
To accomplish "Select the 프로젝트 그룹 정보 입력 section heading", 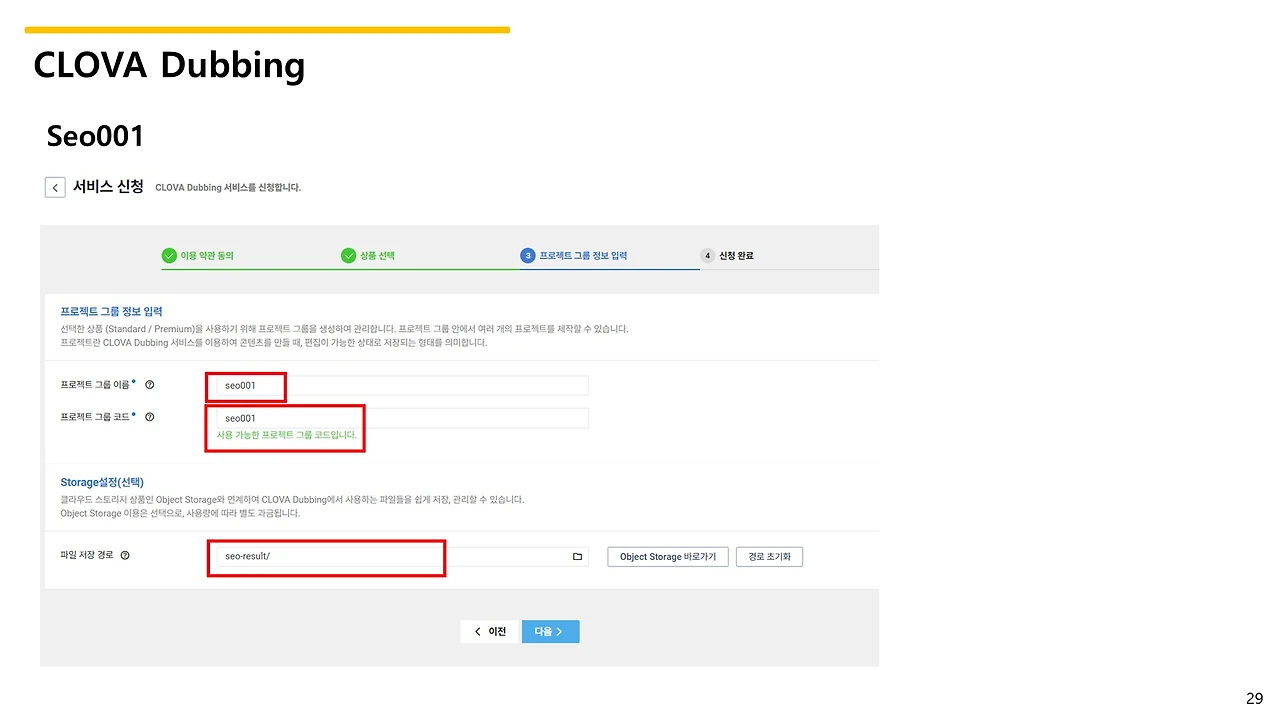I will [111, 312].
